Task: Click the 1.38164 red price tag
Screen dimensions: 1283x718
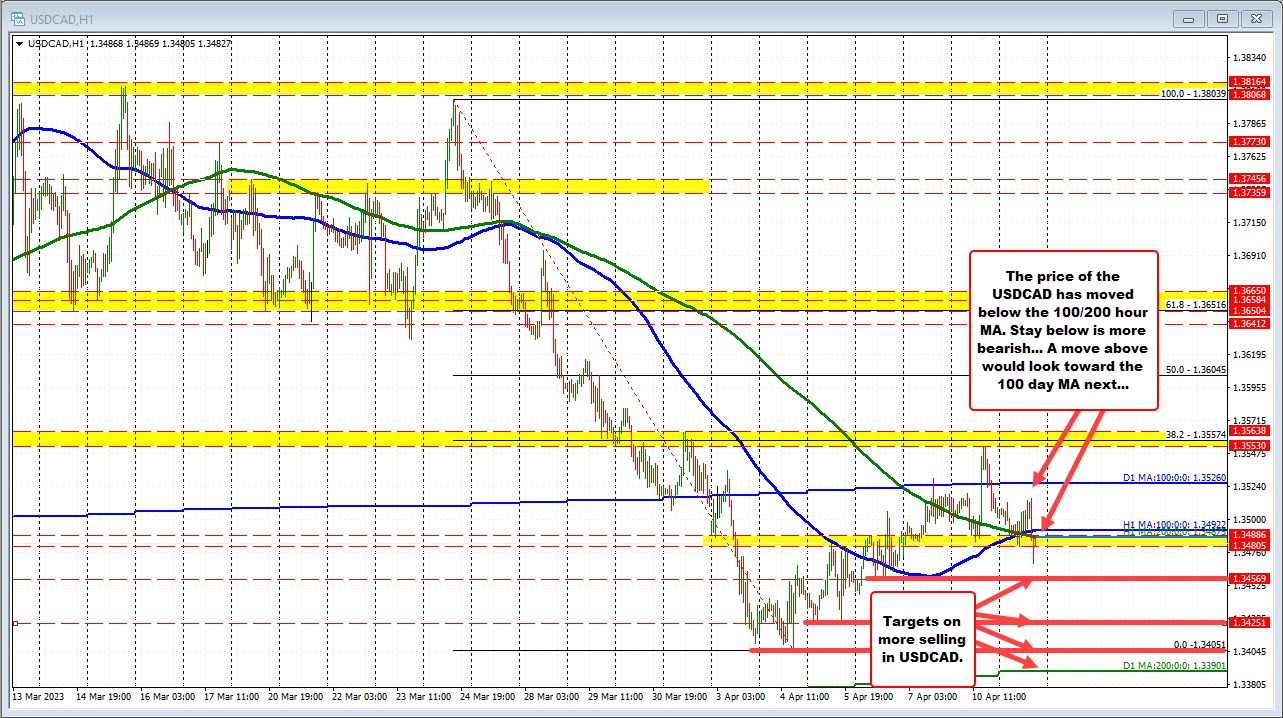Action: point(1250,82)
